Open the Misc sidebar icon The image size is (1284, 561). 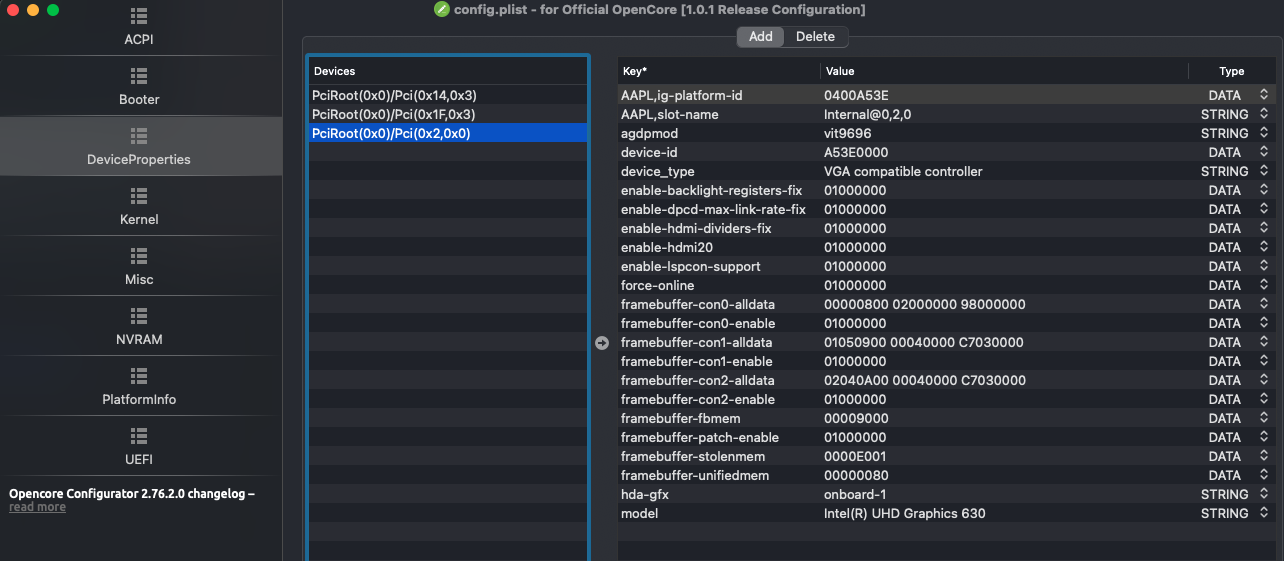pos(139,256)
